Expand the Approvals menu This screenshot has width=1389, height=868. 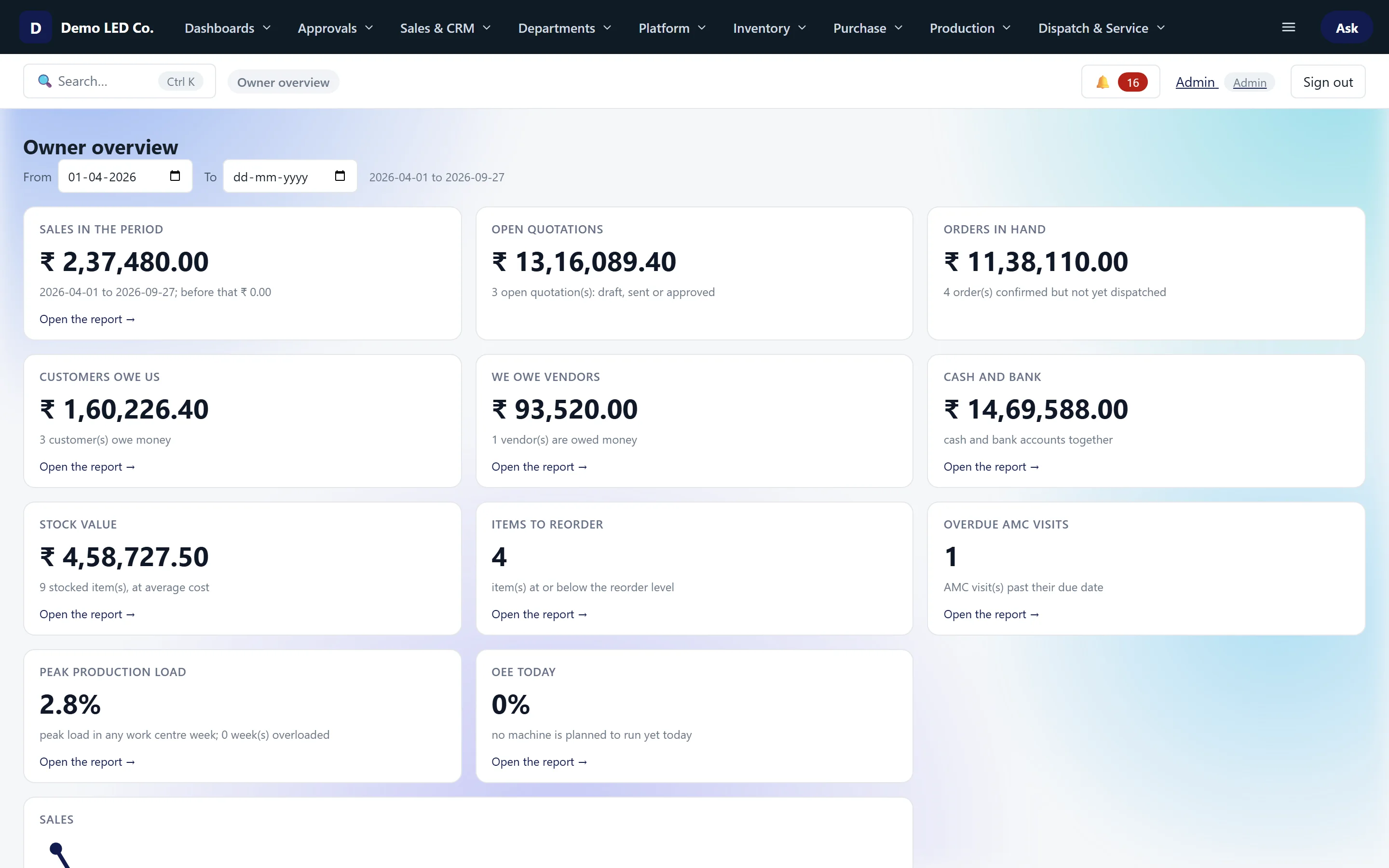point(335,28)
